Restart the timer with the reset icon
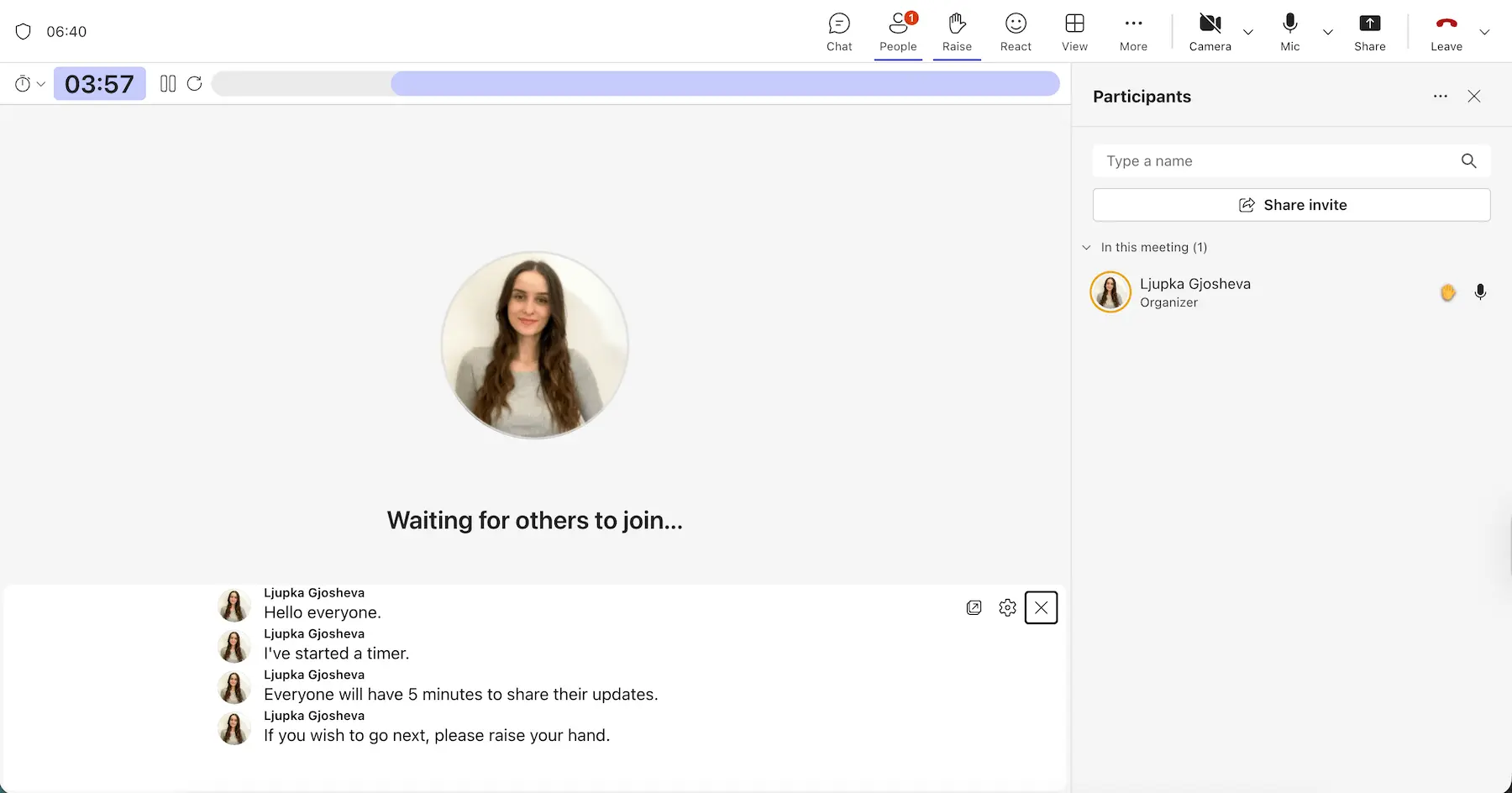The width and height of the screenshot is (1512, 793). (195, 84)
